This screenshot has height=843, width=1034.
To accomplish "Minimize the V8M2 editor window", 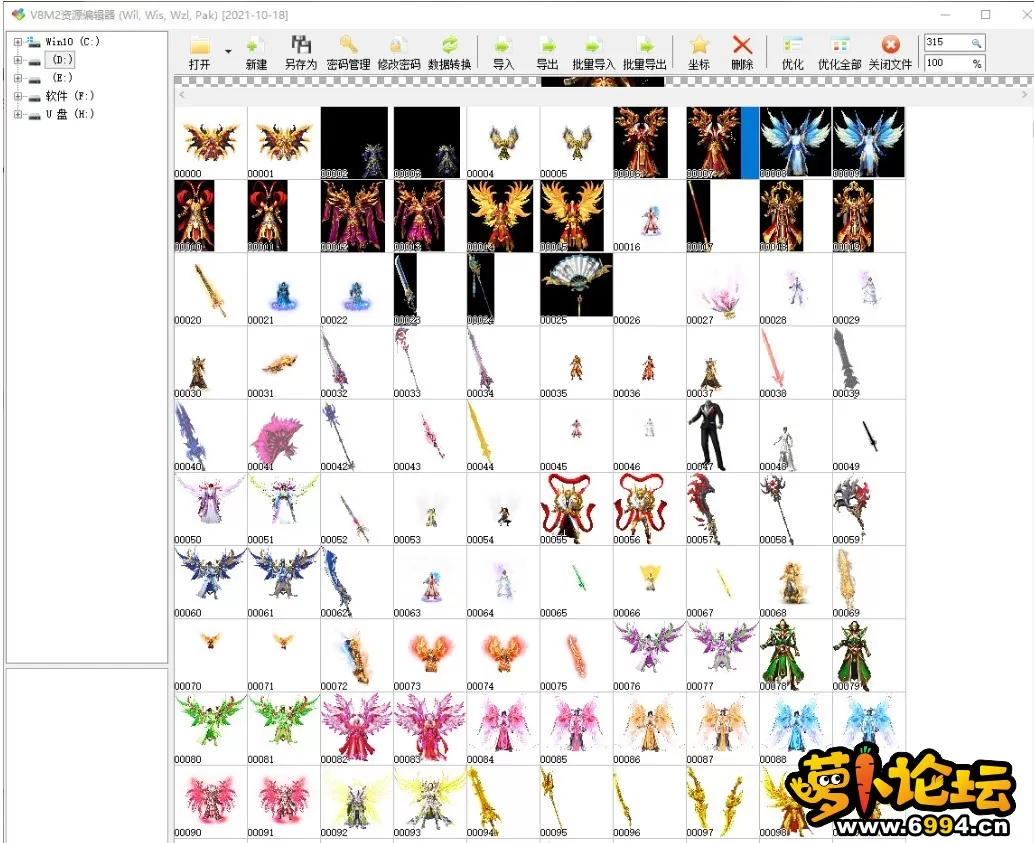I will (x=945, y=15).
